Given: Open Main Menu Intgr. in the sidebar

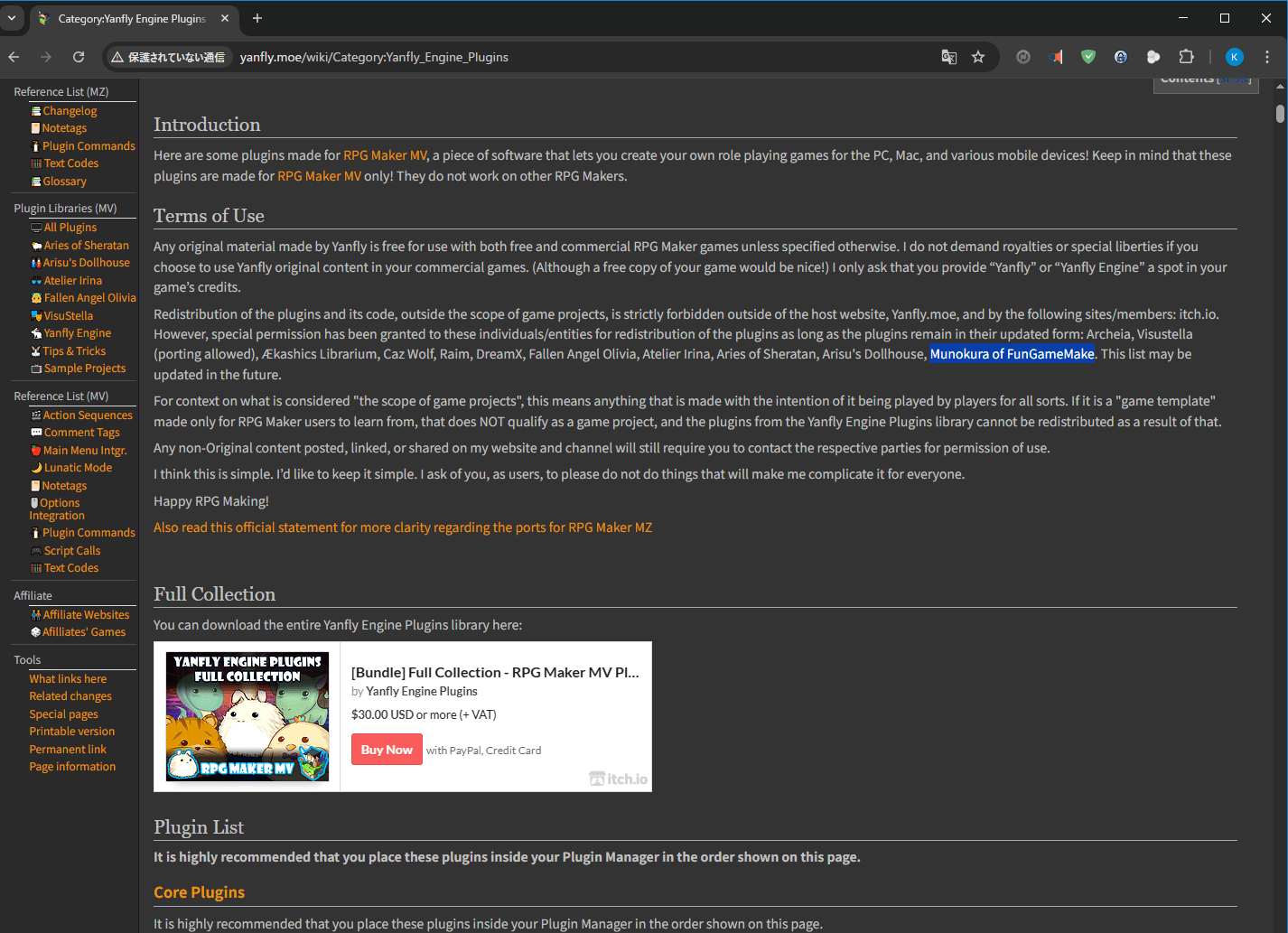Looking at the screenshot, I should [x=84, y=451].
